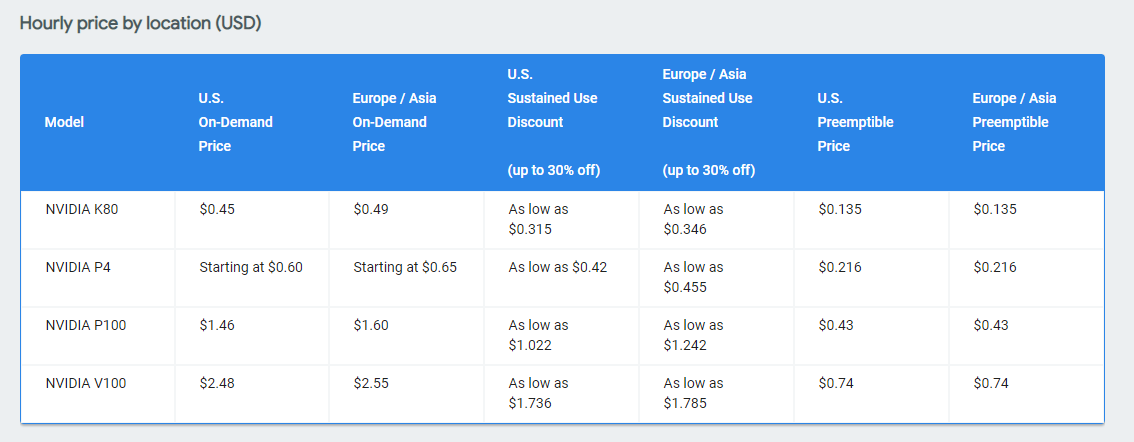
Task: Click the Starting at $0.65 cell
Action: 405,267
